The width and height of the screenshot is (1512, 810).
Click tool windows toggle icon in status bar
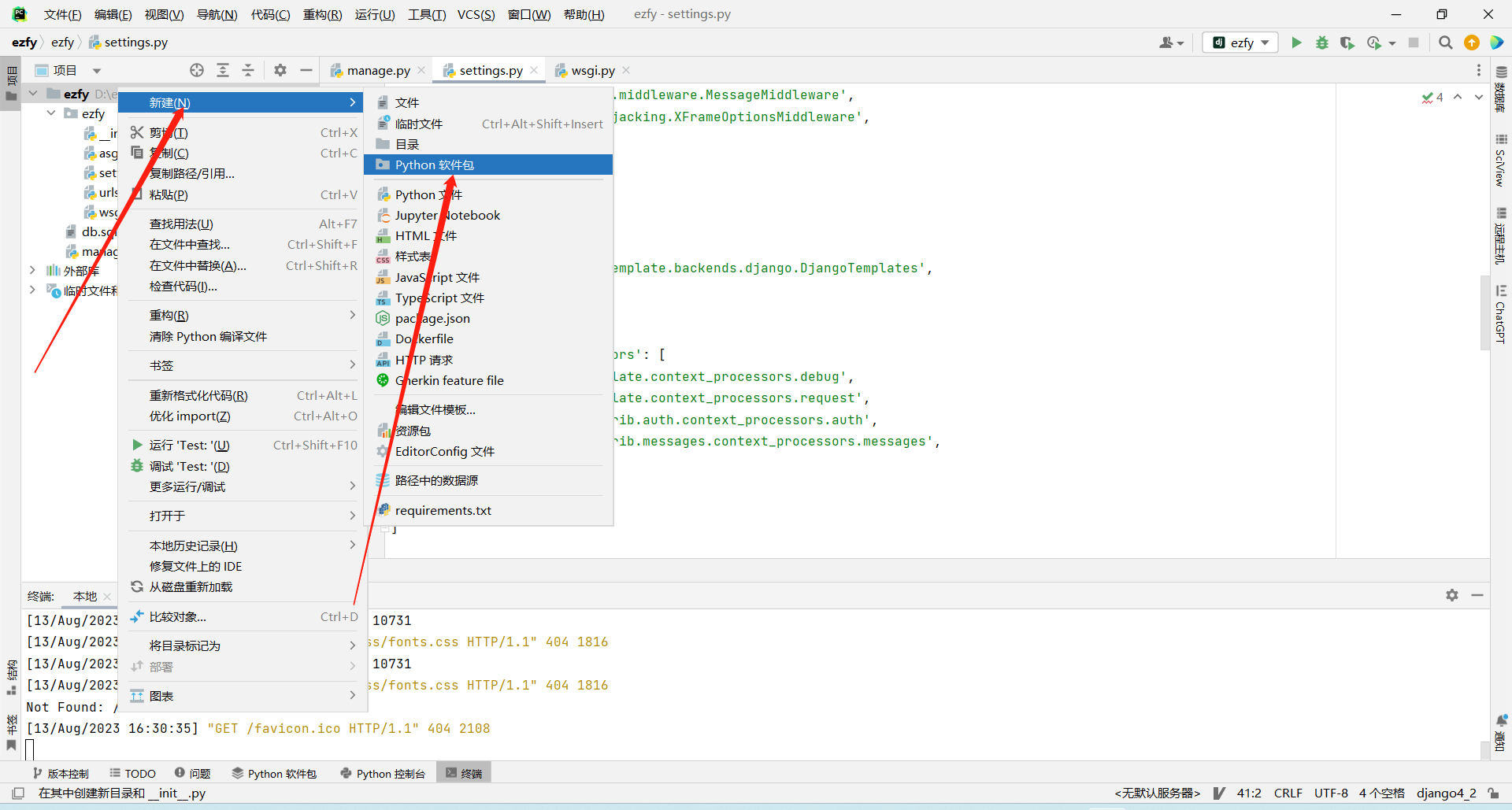[x=18, y=793]
